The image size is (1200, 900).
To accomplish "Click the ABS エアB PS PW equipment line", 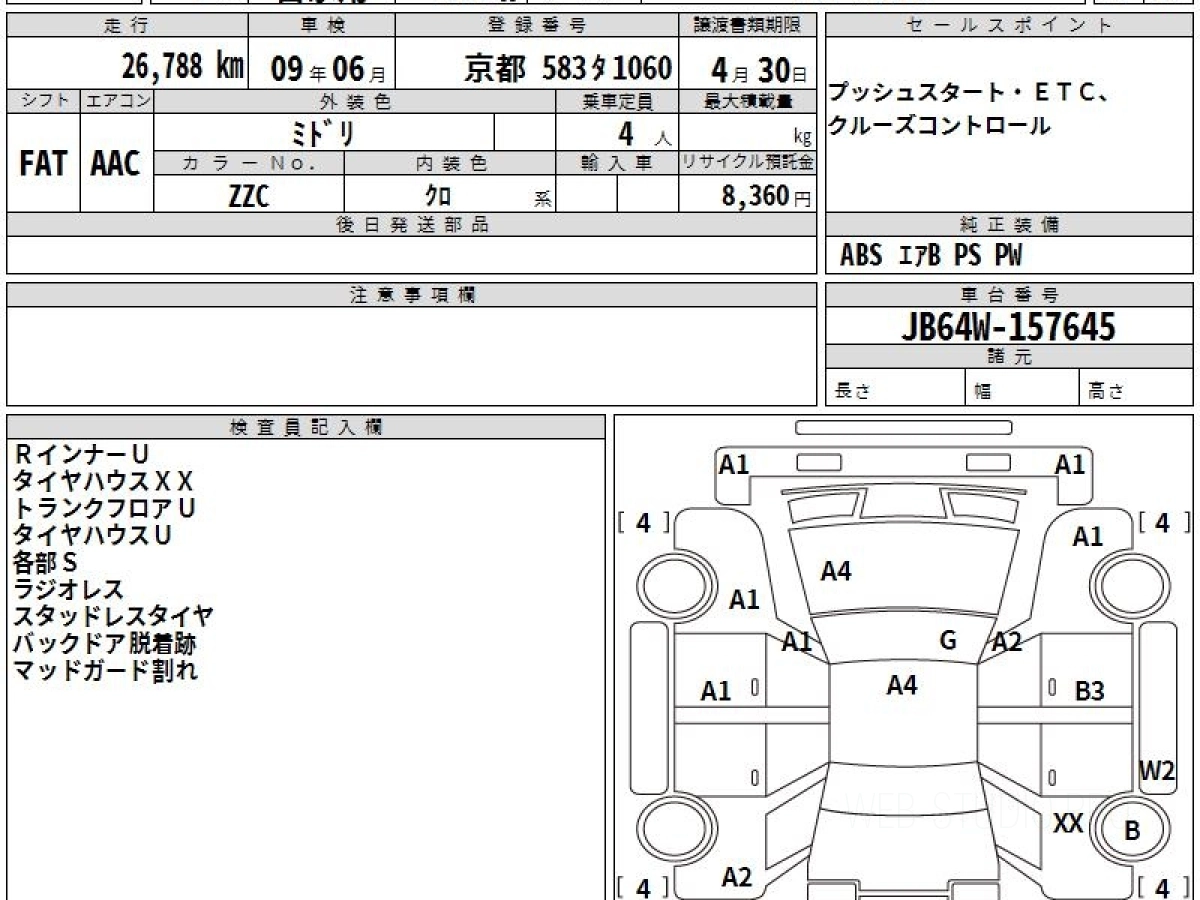I will click(x=931, y=257).
